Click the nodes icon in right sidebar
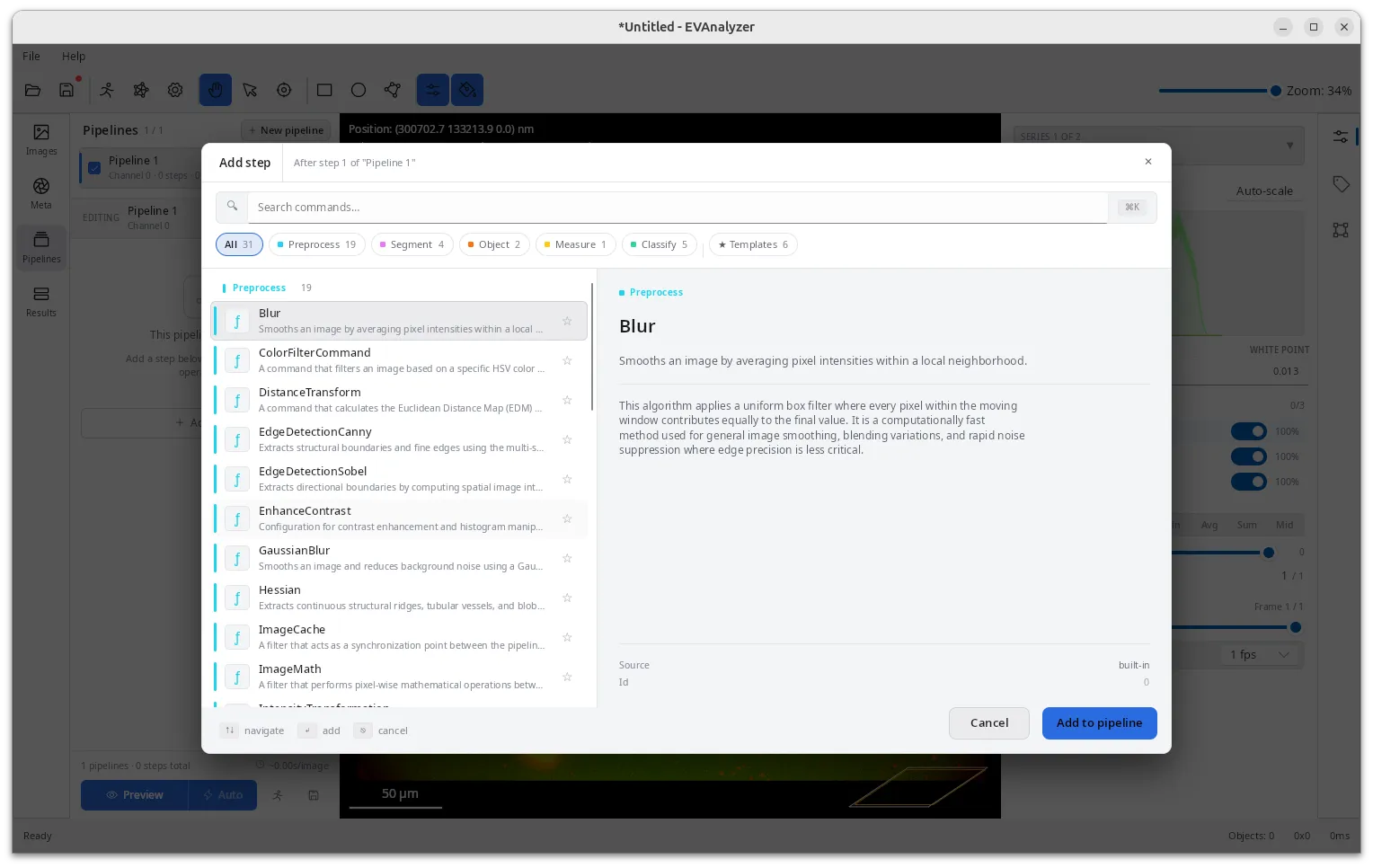The image size is (1373, 868). (x=1341, y=230)
